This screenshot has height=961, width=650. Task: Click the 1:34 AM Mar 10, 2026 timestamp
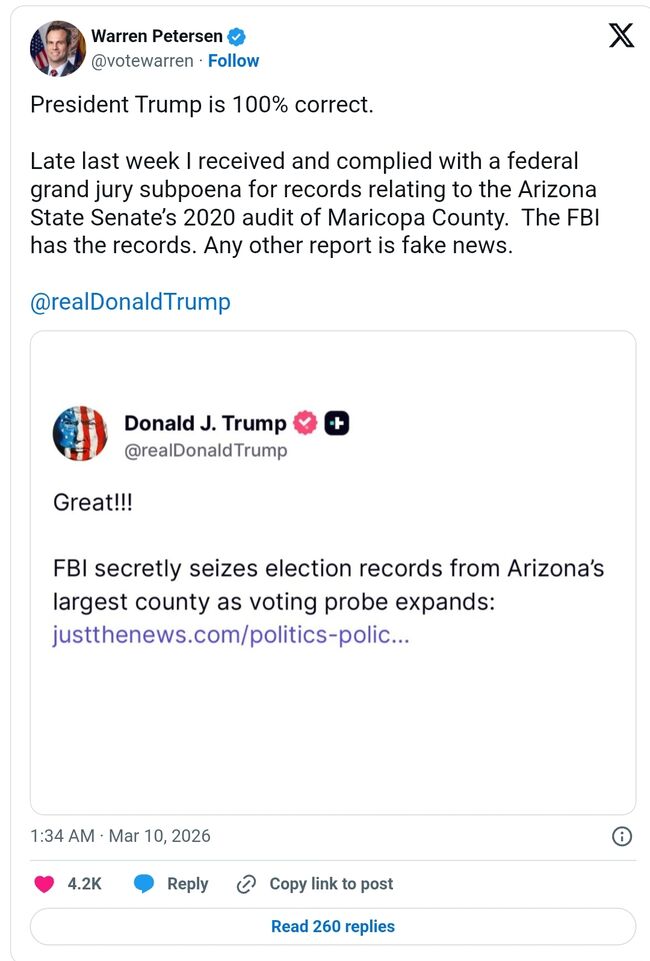(120, 836)
